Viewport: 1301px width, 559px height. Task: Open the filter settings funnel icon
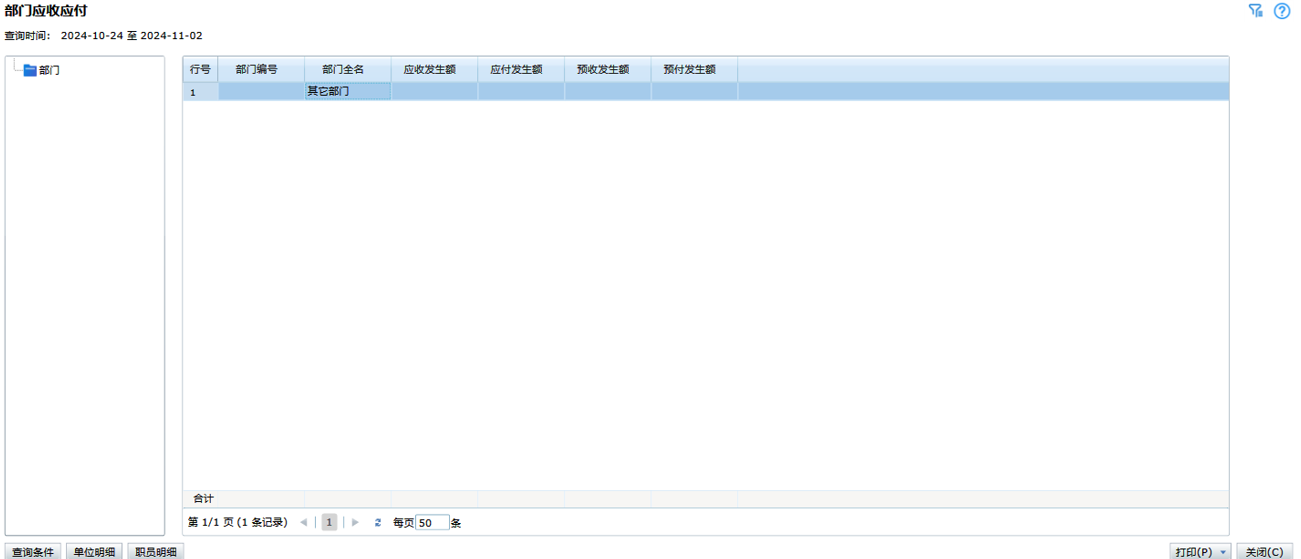1256,11
